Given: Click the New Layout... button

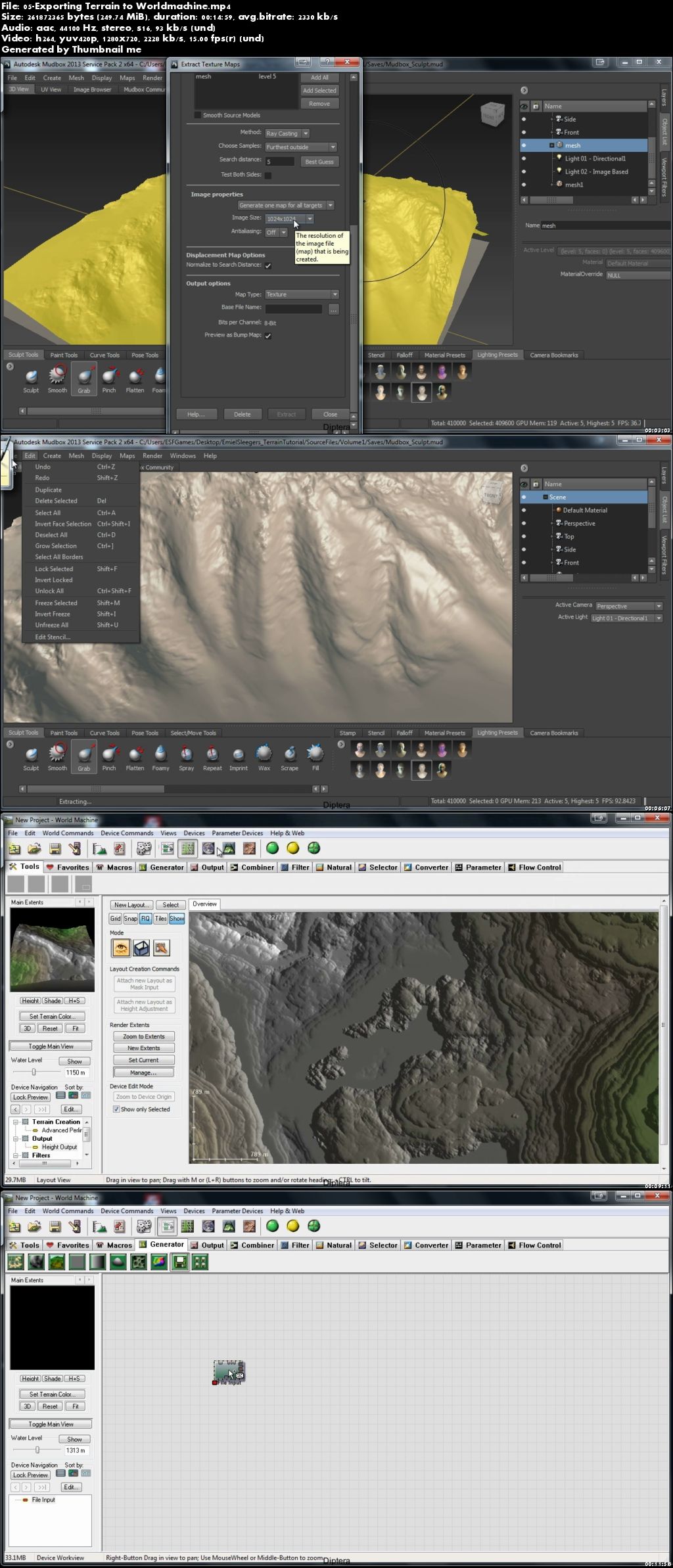Looking at the screenshot, I should click(131, 905).
